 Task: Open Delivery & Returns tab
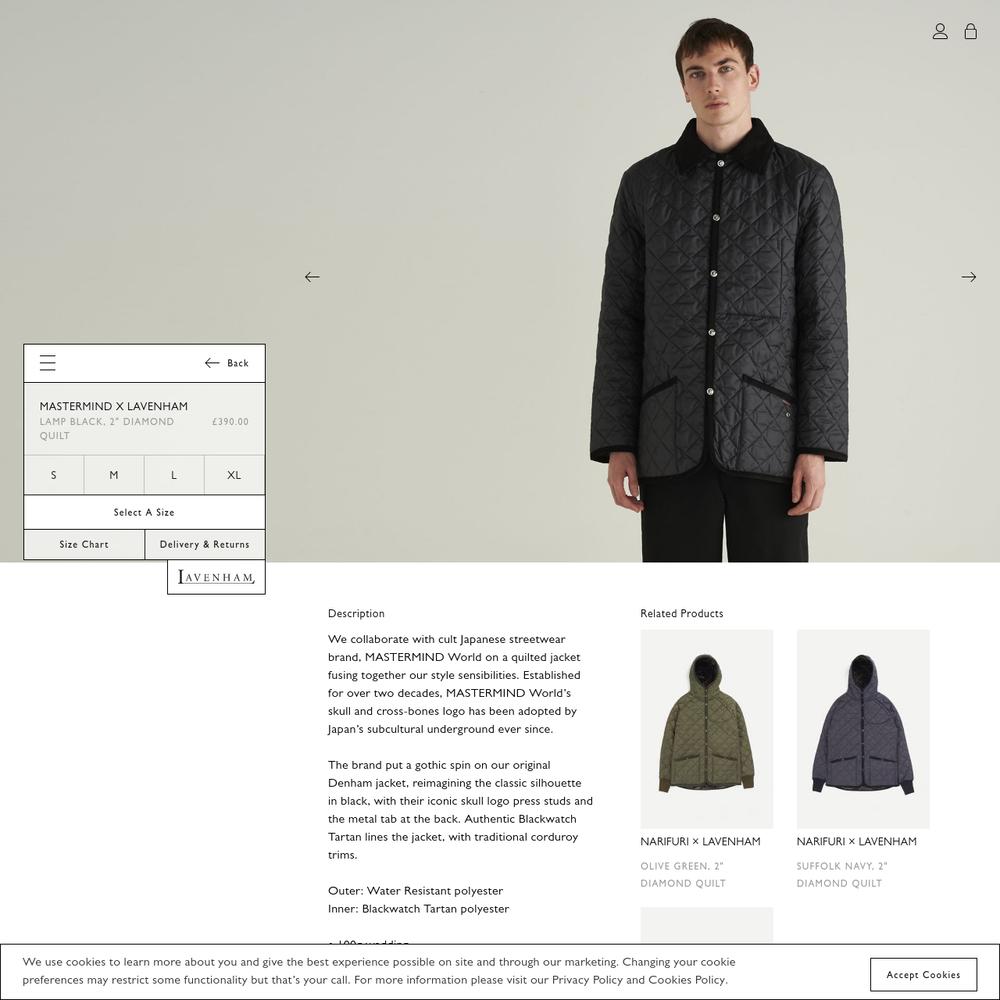coord(205,545)
